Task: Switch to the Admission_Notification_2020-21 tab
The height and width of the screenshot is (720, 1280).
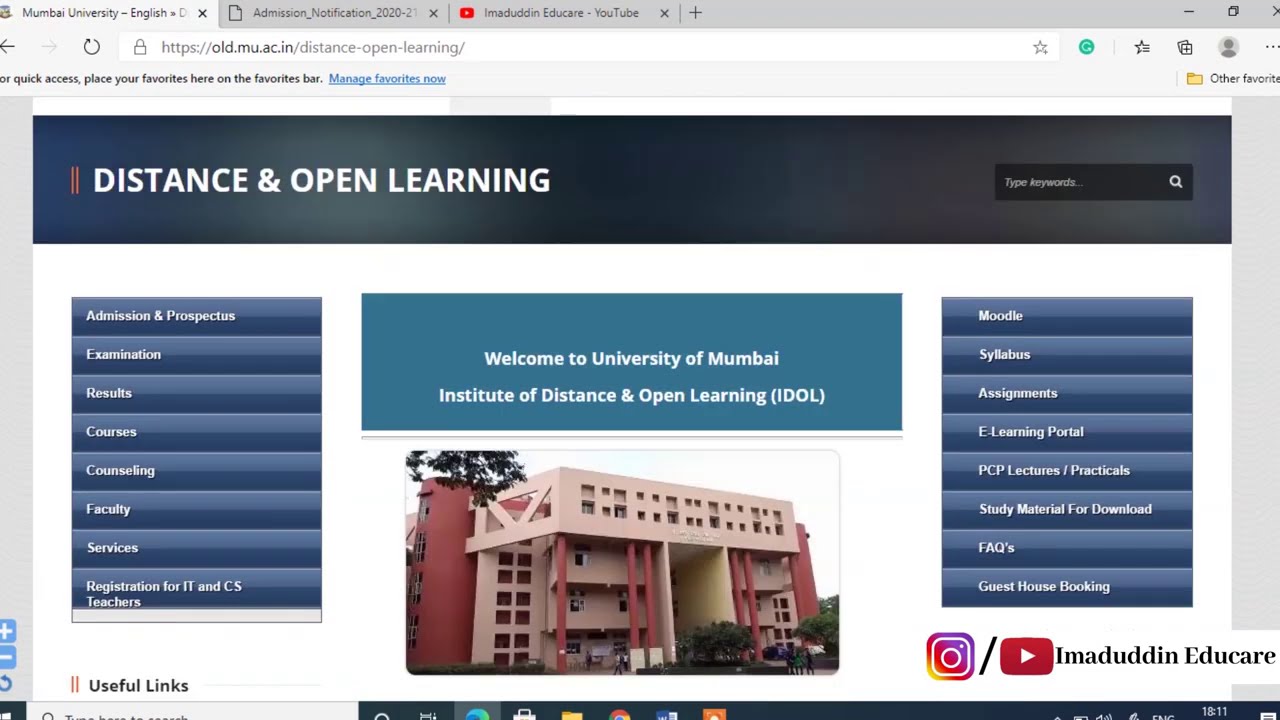Action: (335, 13)
